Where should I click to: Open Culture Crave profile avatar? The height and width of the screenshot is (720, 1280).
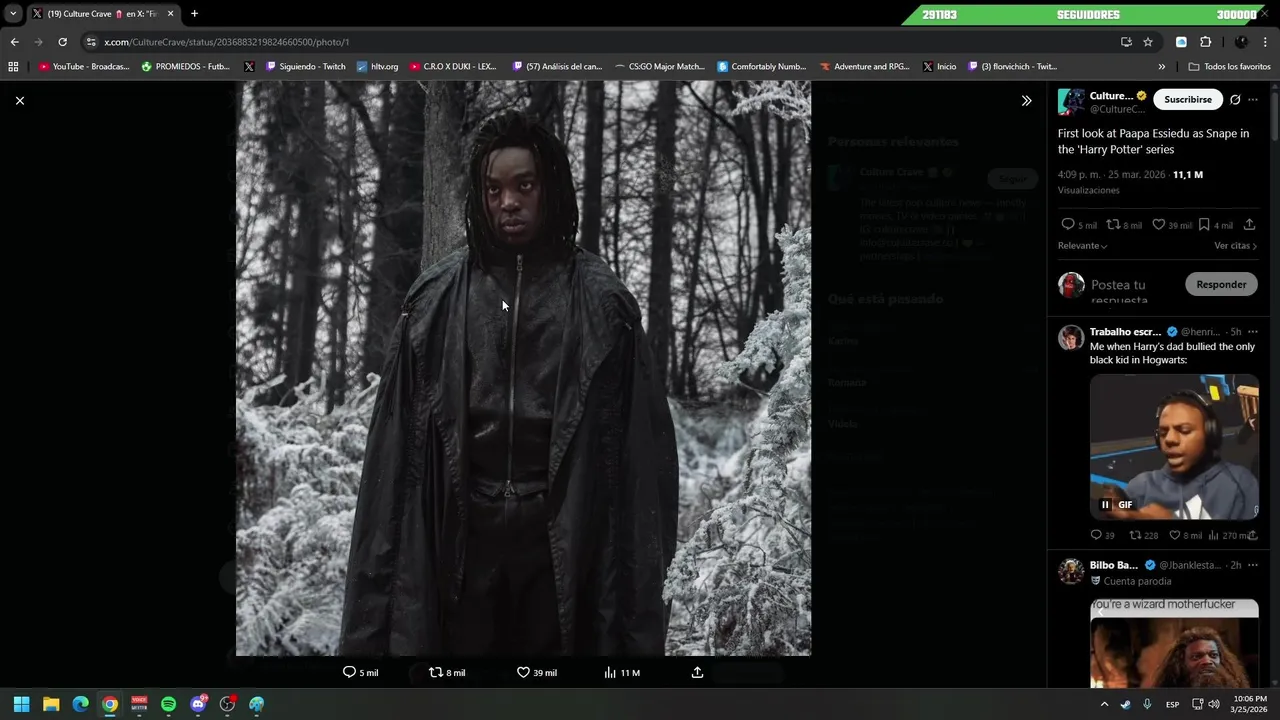(1071, 101)
